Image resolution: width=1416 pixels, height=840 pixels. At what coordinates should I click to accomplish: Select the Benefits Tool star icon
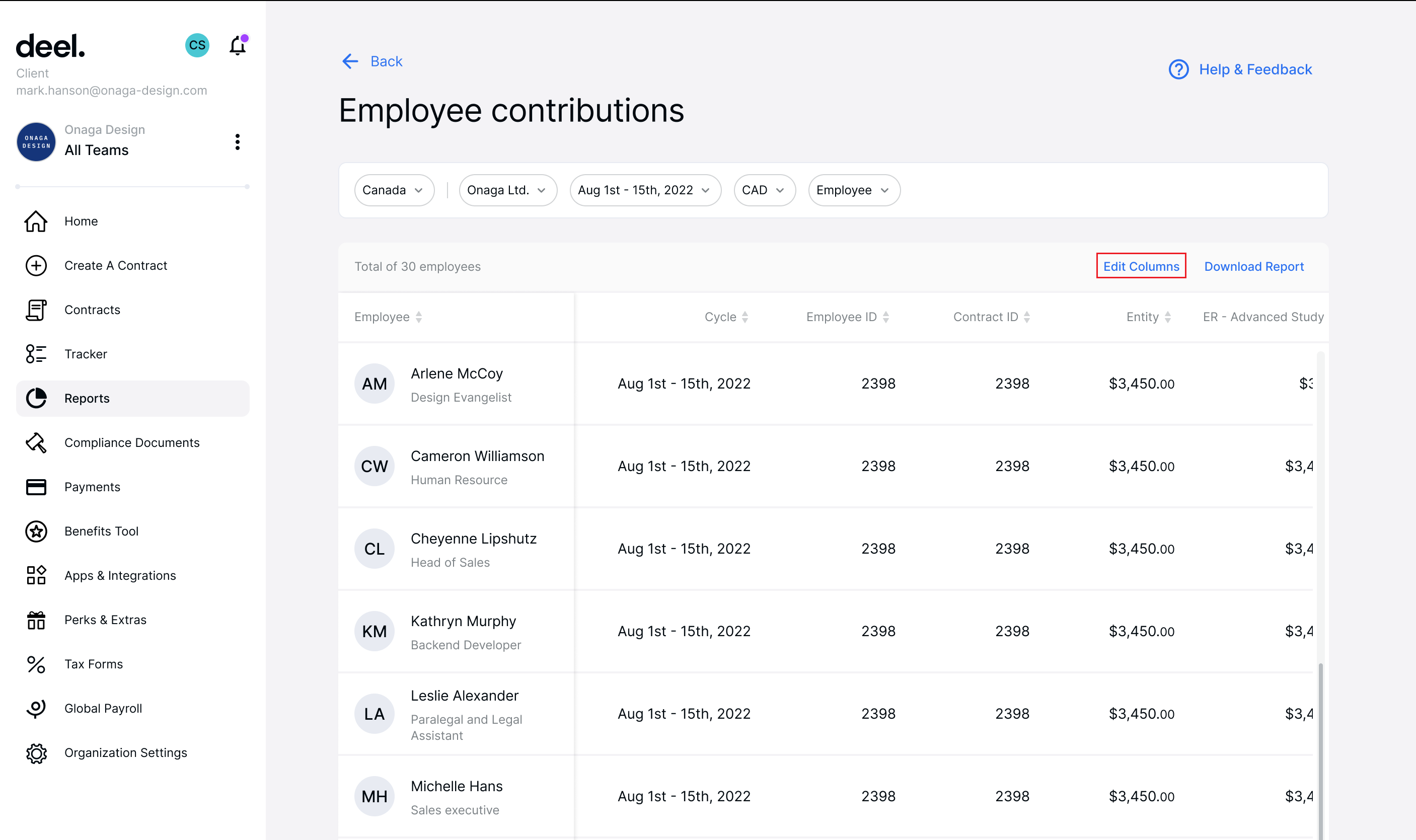point(36,531)
